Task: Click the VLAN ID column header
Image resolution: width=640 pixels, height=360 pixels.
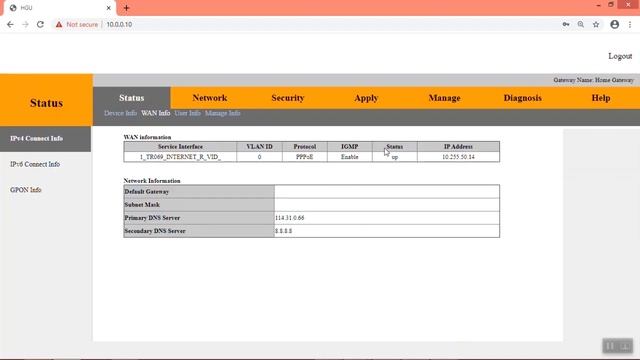Action: coord(259,147)
